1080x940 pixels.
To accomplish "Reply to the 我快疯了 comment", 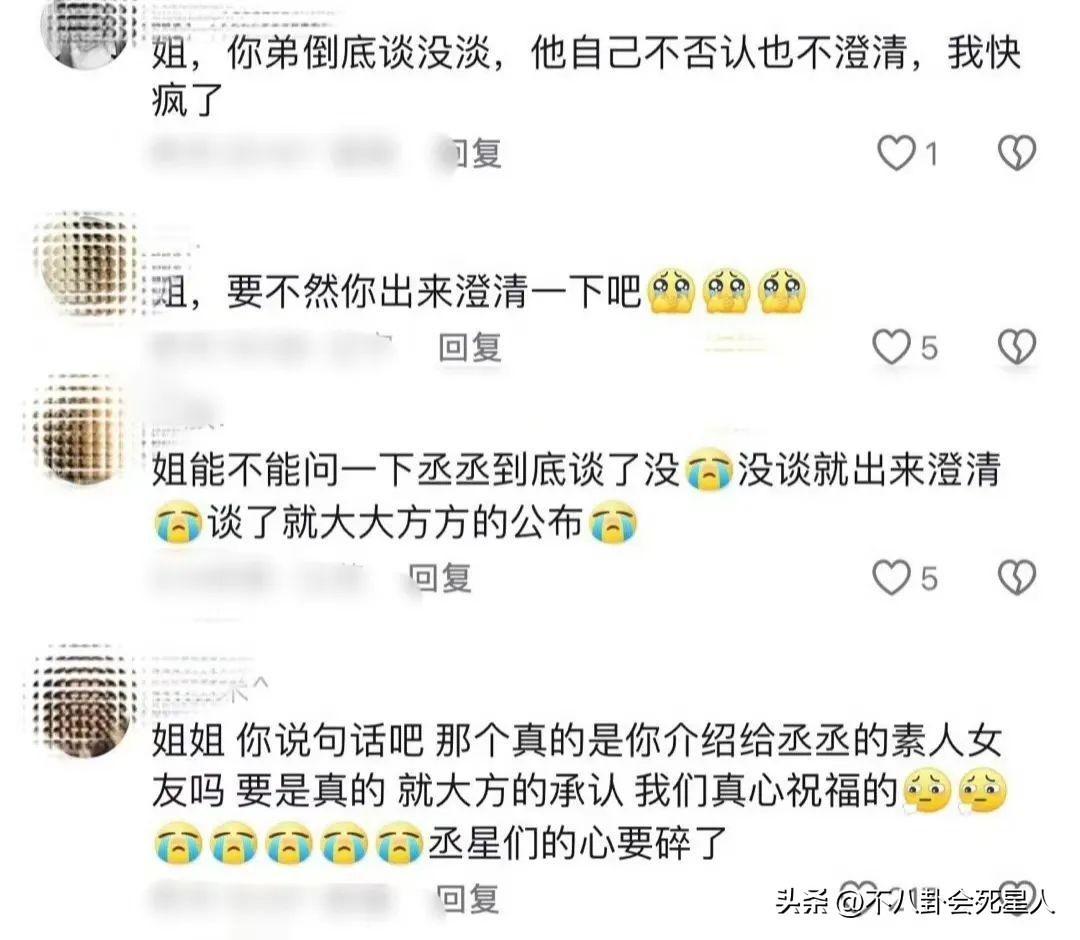I will tap(473, 153).
